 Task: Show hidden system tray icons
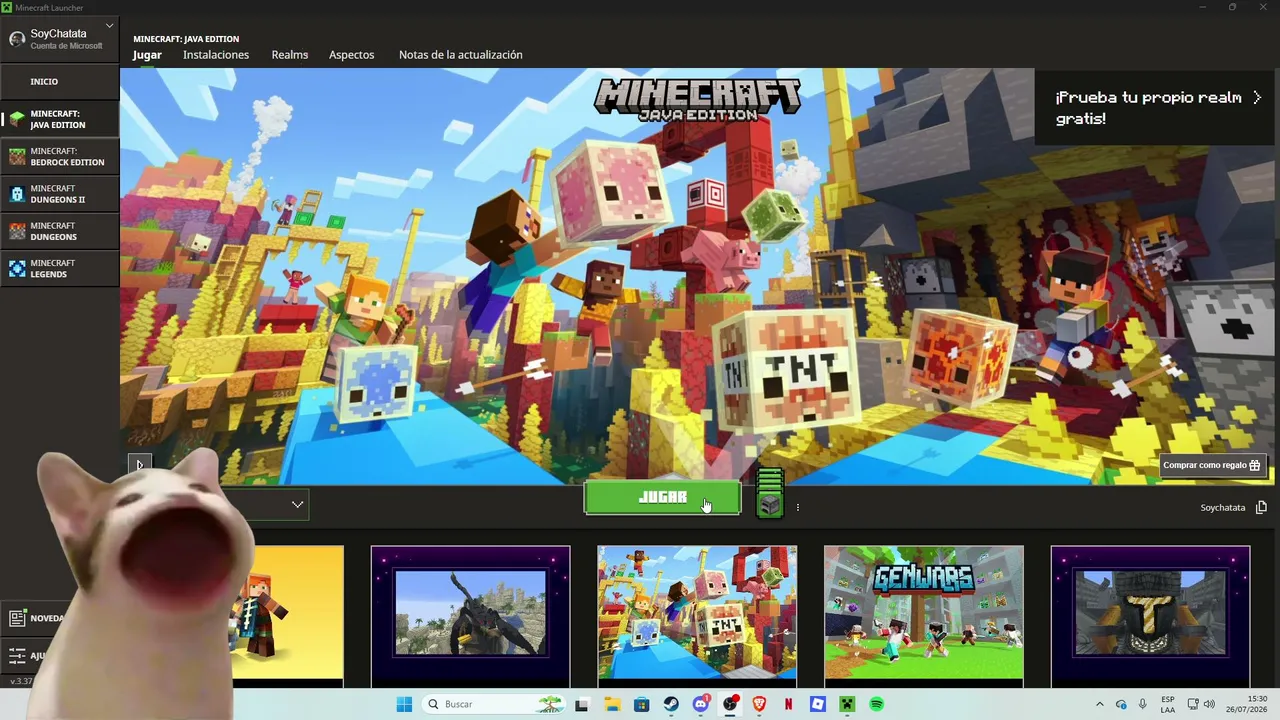[x=1100, y=704]
